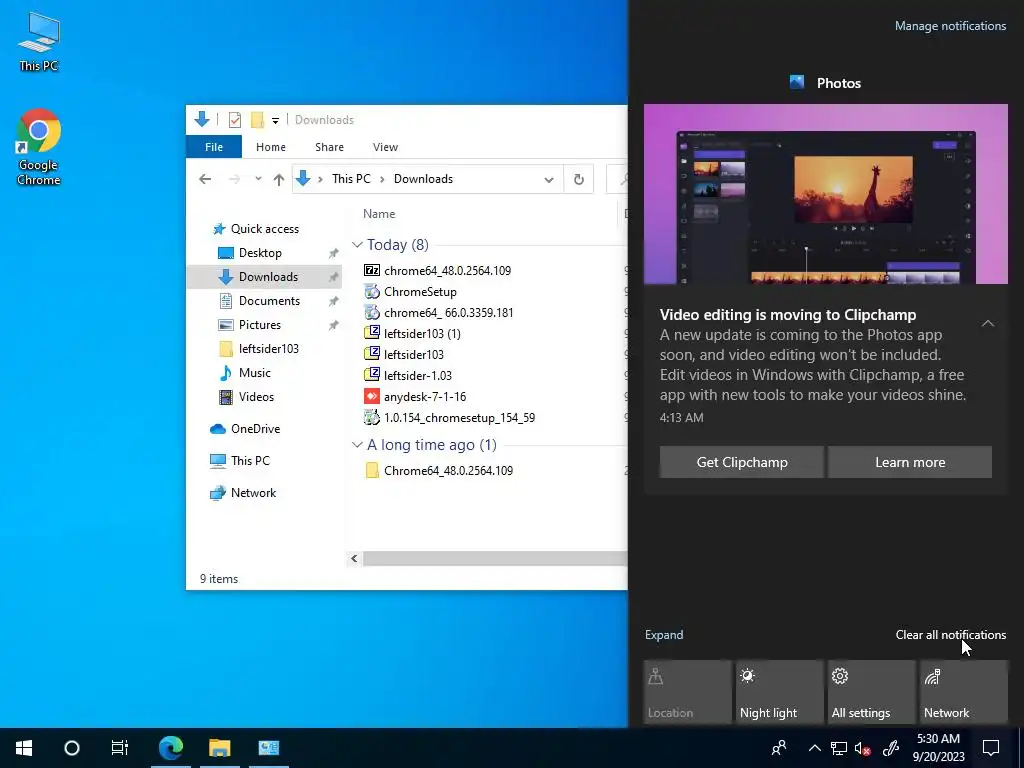Select Music in navigation pane
The width and height of the screenshot is (1024, 768).
coord(254,373)
